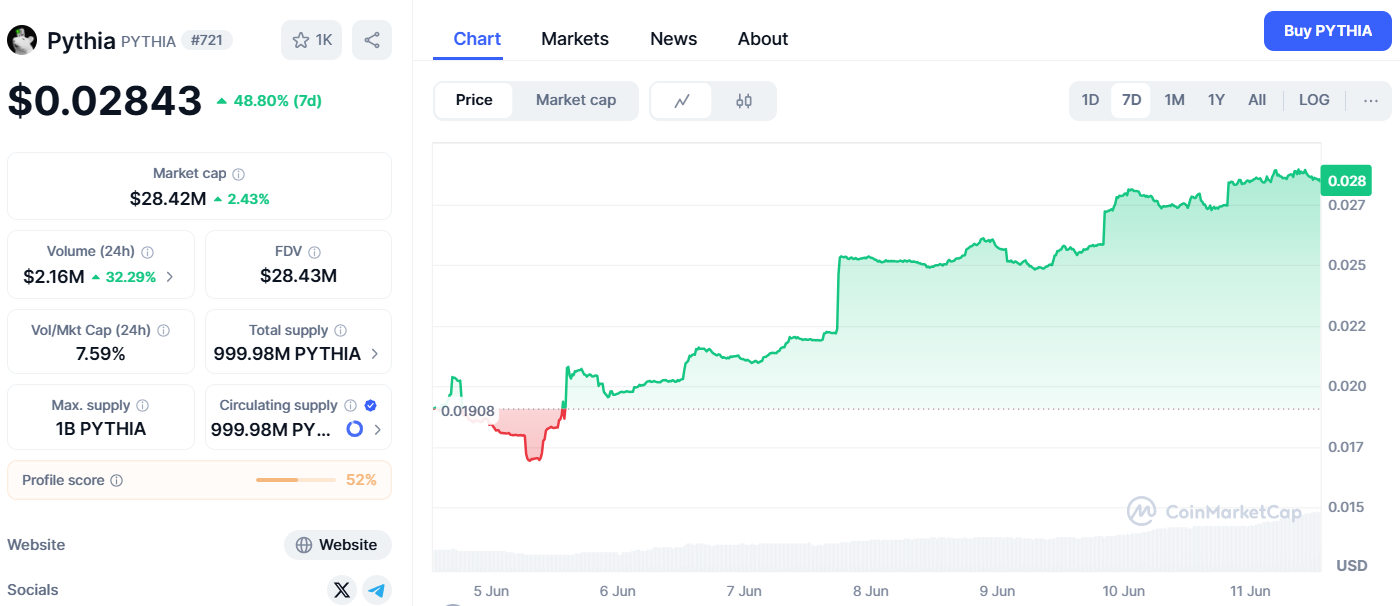
Task: Click FDV info icon
Action: coord(314,252)
